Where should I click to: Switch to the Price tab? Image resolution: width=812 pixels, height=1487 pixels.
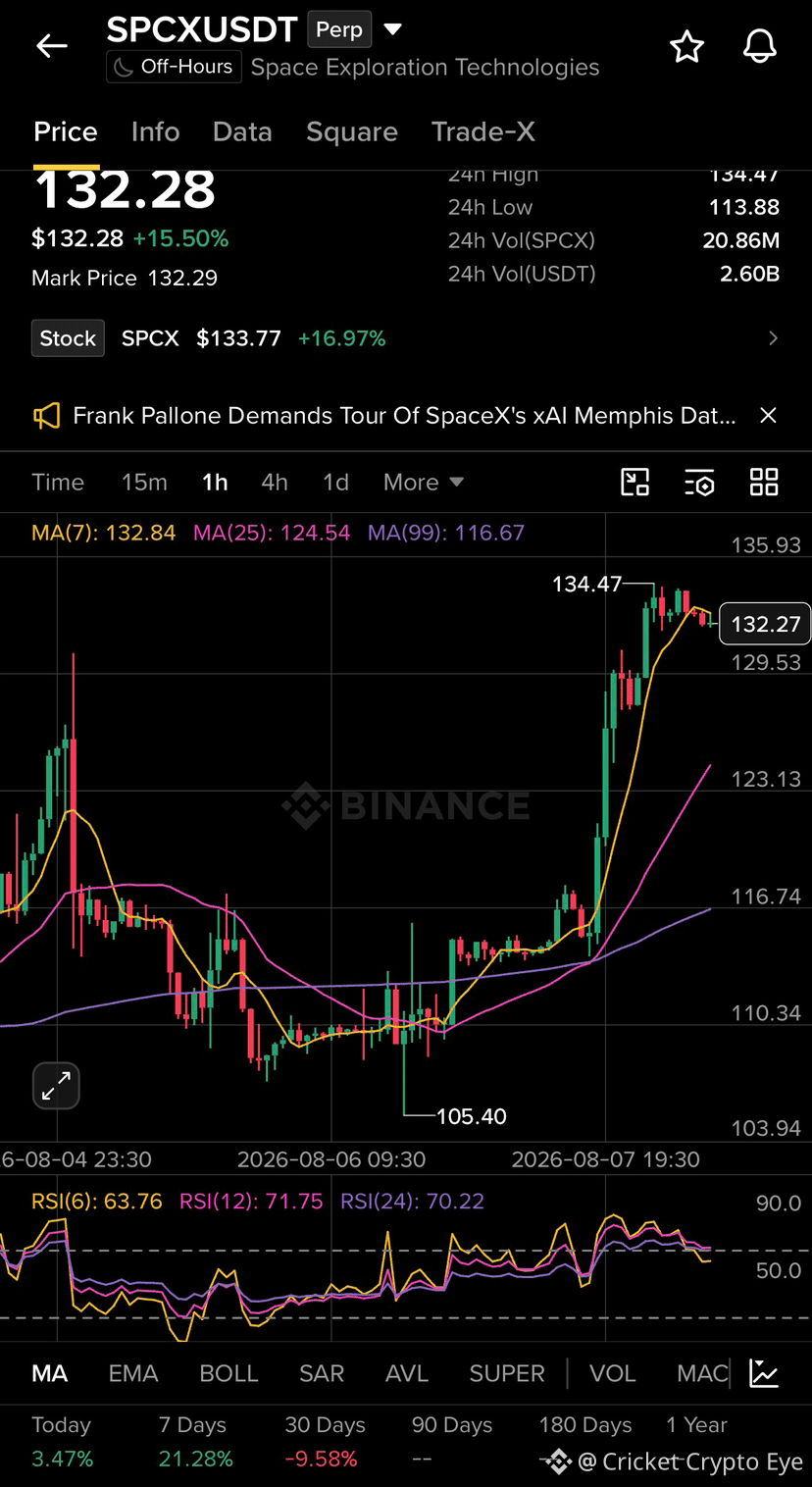coord(66,131)
